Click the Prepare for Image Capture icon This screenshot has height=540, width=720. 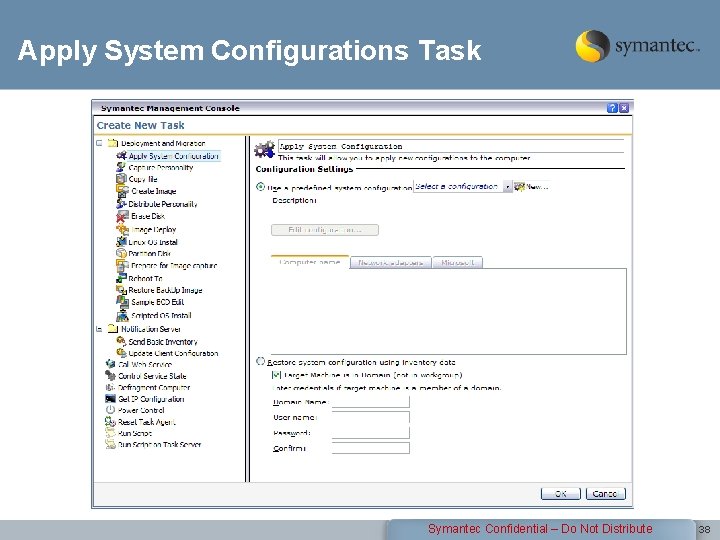pos(122,265)
